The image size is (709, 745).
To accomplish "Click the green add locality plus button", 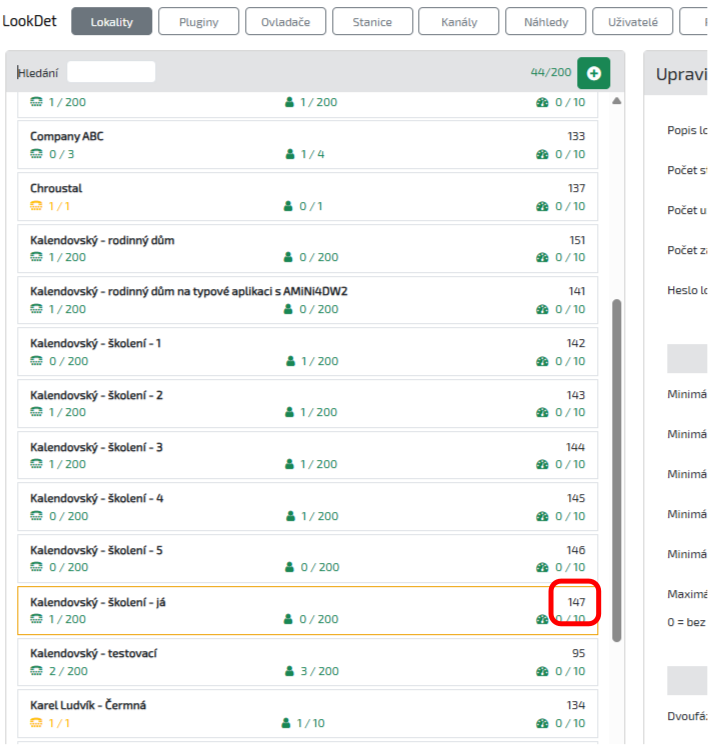I will click(x=594, y=73).
